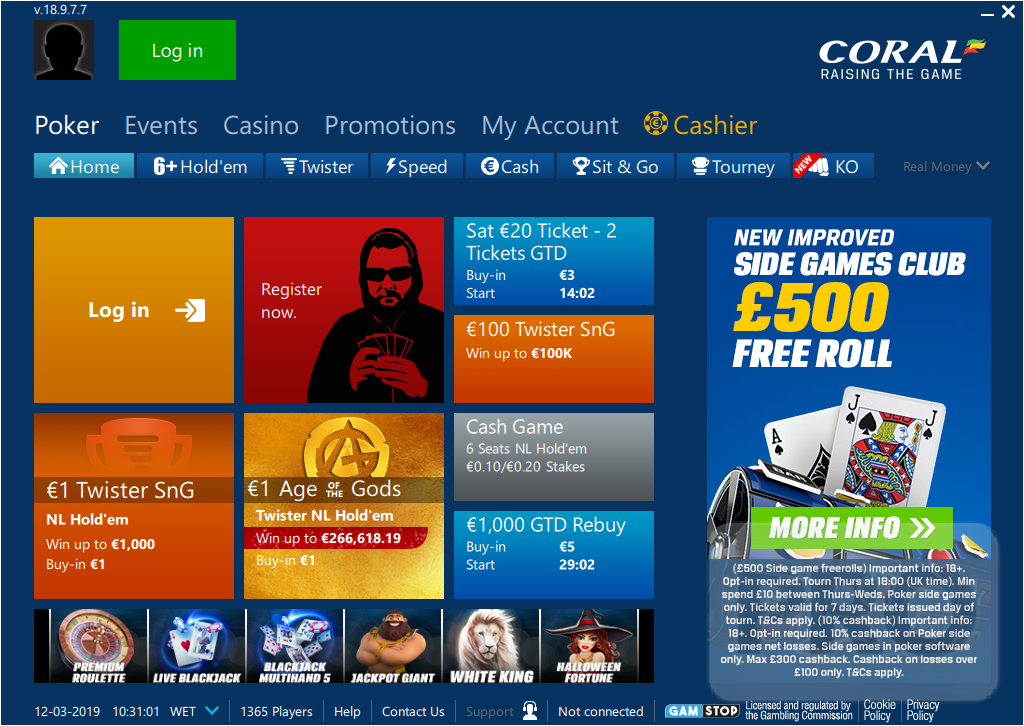Launch Live Blackjack side game
This screenshot has height=726, width=1024.
point(197,646)
